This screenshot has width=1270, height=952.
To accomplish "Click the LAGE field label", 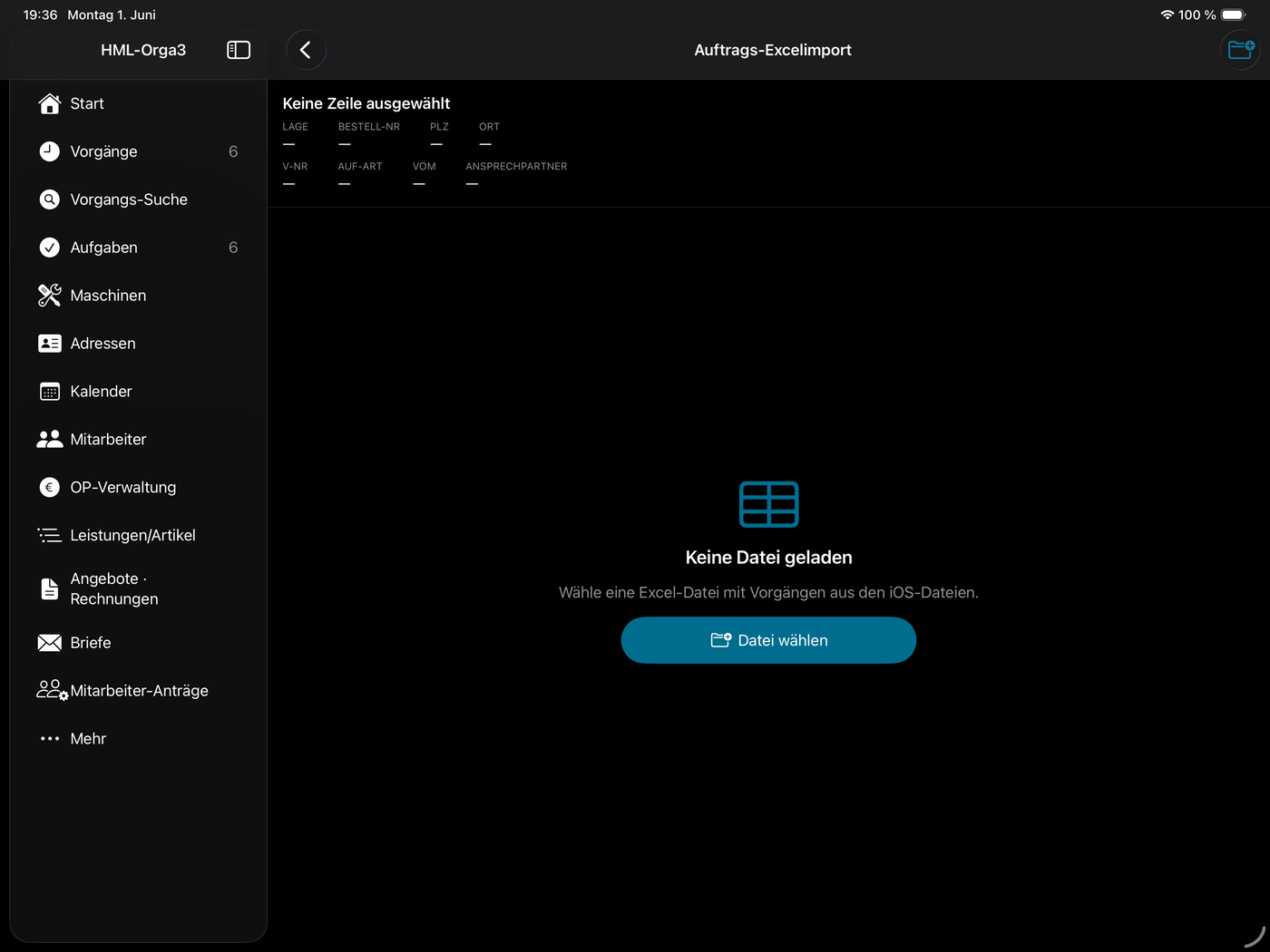I will [x=296, y=127].
